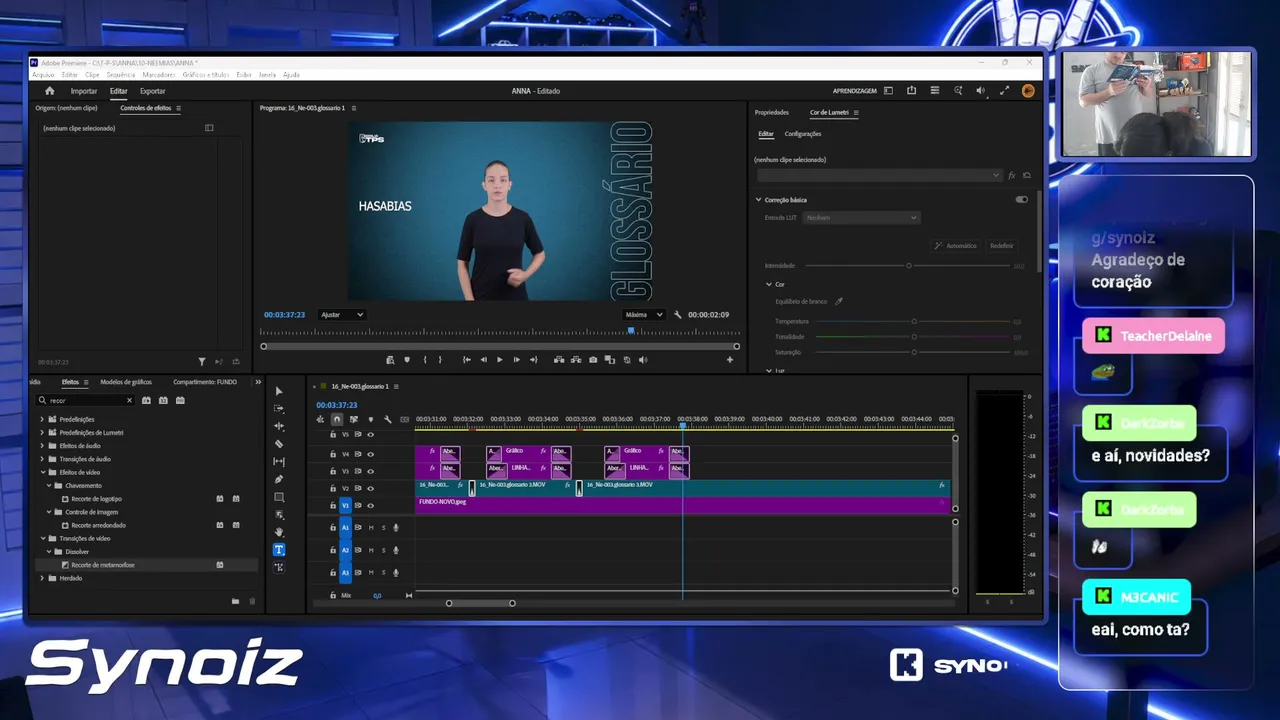Toggle lock on track V3
Viewport: 1280px width, 720px height.
pos(333,470)
